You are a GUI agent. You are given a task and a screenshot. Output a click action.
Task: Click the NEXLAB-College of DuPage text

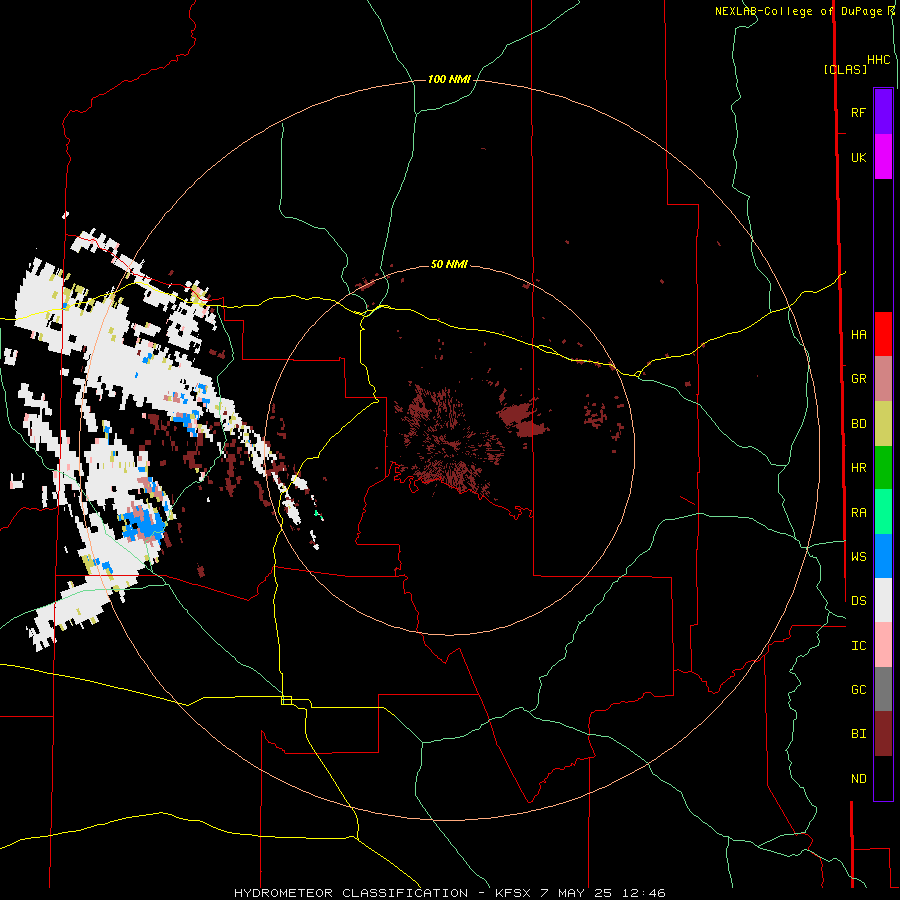pyautogui.click(x=798, y=11)
